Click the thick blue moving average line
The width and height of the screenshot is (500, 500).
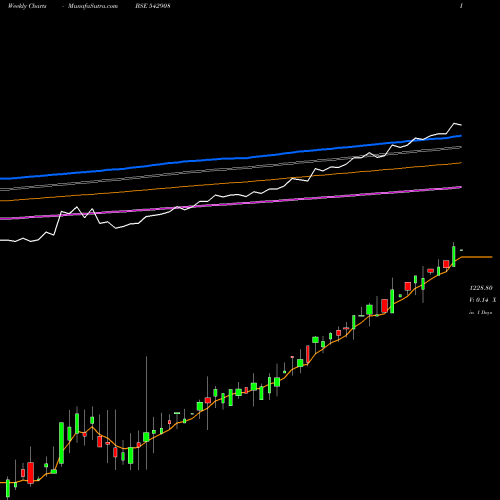231,159
